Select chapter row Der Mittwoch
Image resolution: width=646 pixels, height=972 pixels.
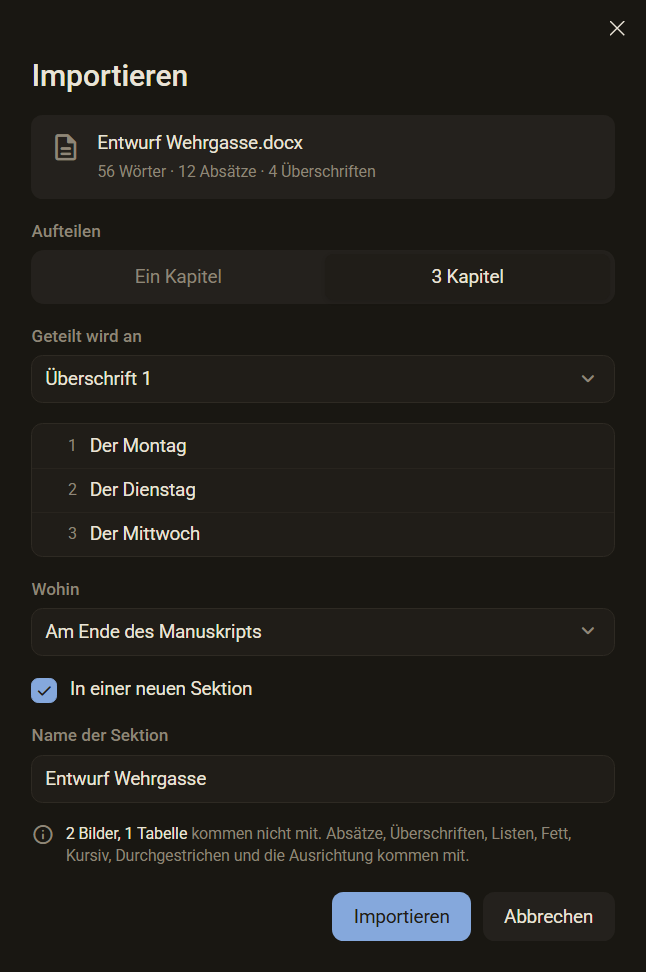pyautogui.click(x=323, y=534)
